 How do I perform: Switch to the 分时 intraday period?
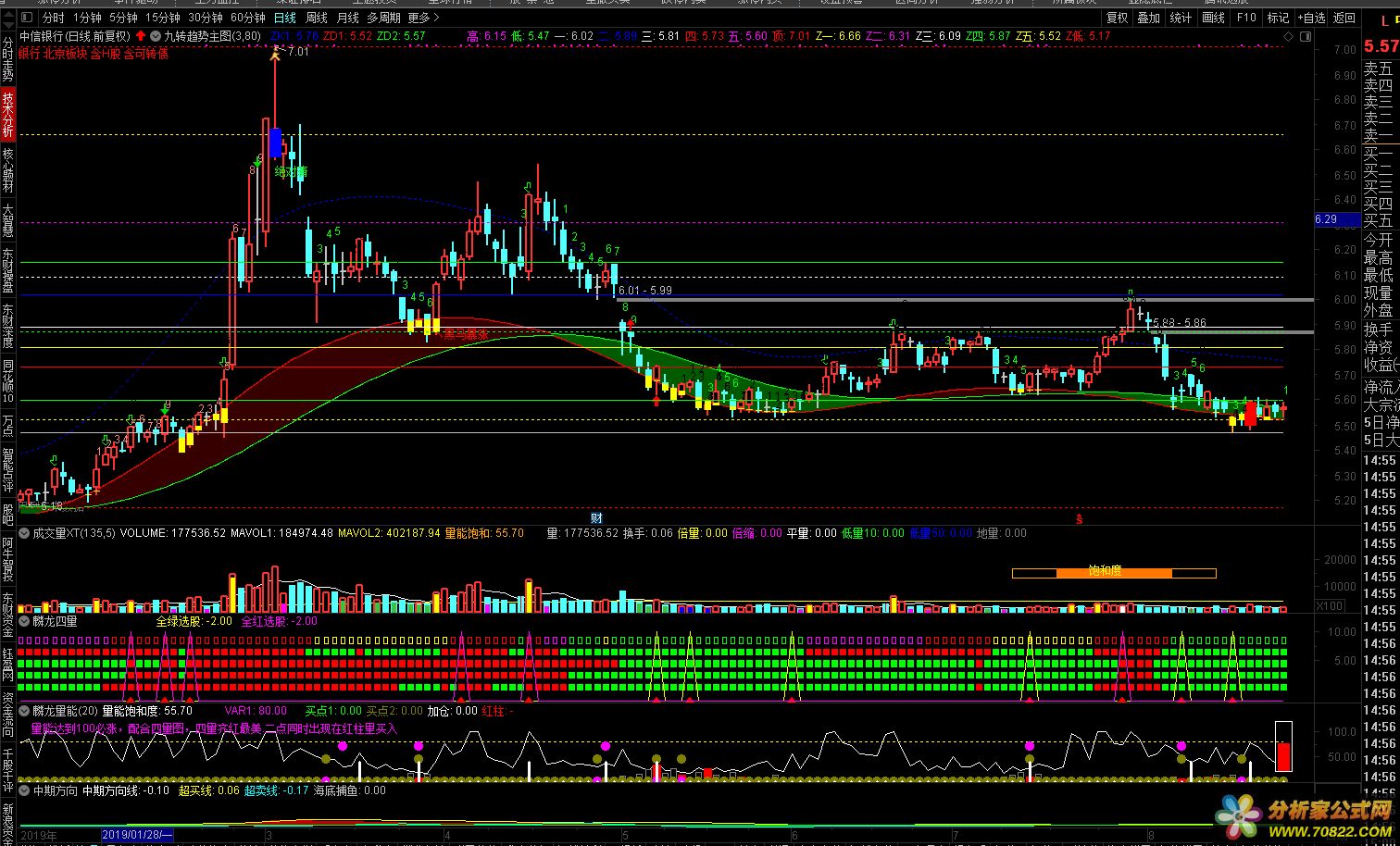coord(54,18)
